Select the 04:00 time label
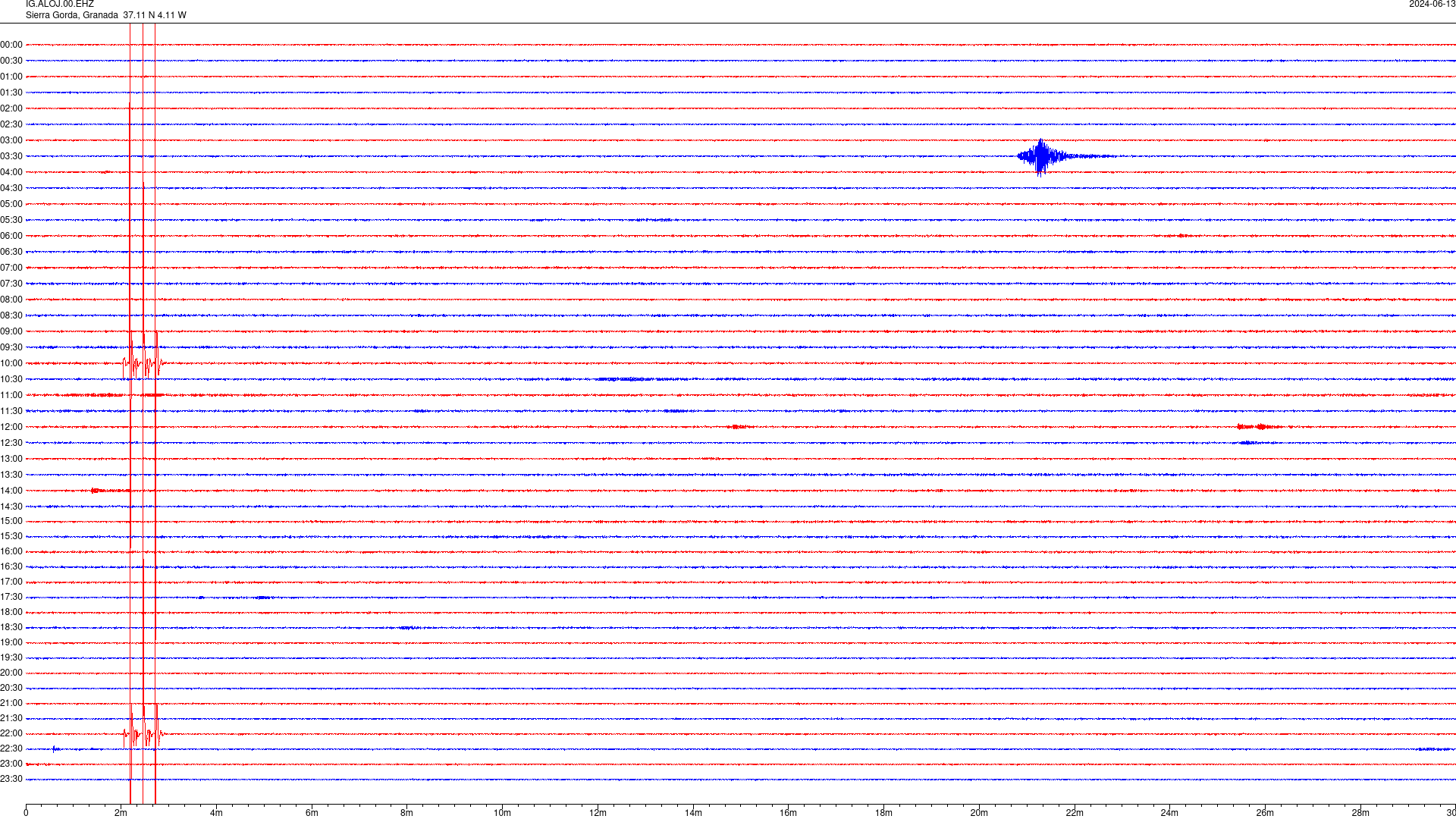Viewport: 1456px width, 819px height. 11,172
